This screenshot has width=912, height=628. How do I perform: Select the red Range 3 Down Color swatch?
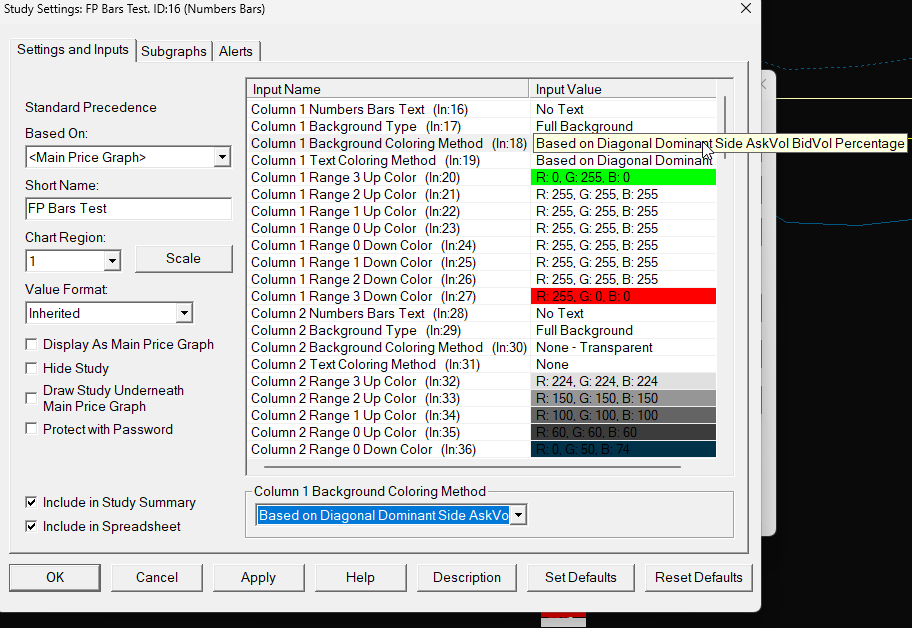click(623, 297)
